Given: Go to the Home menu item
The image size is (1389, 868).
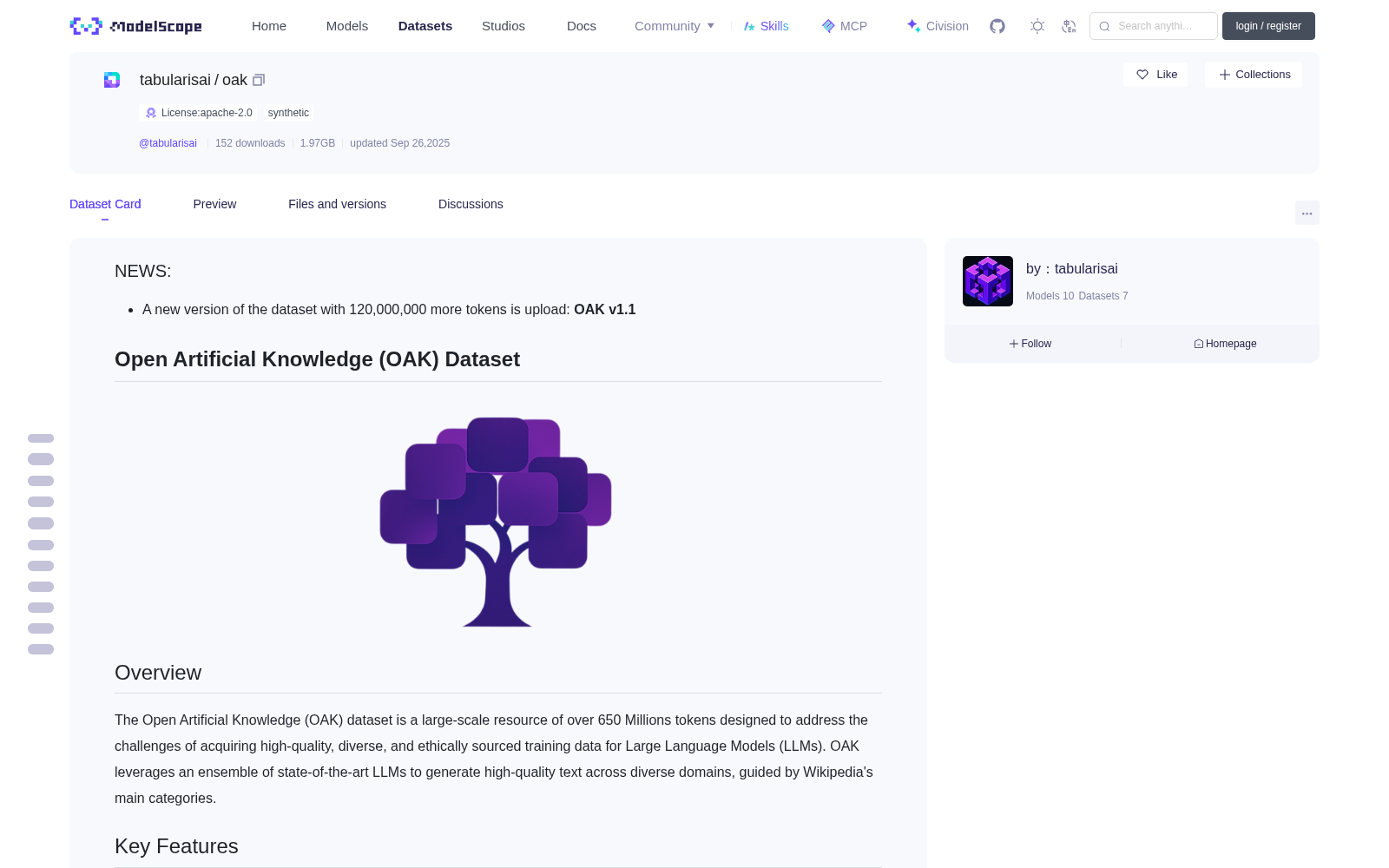Looking at the screenshot, I should click(269, 26).
